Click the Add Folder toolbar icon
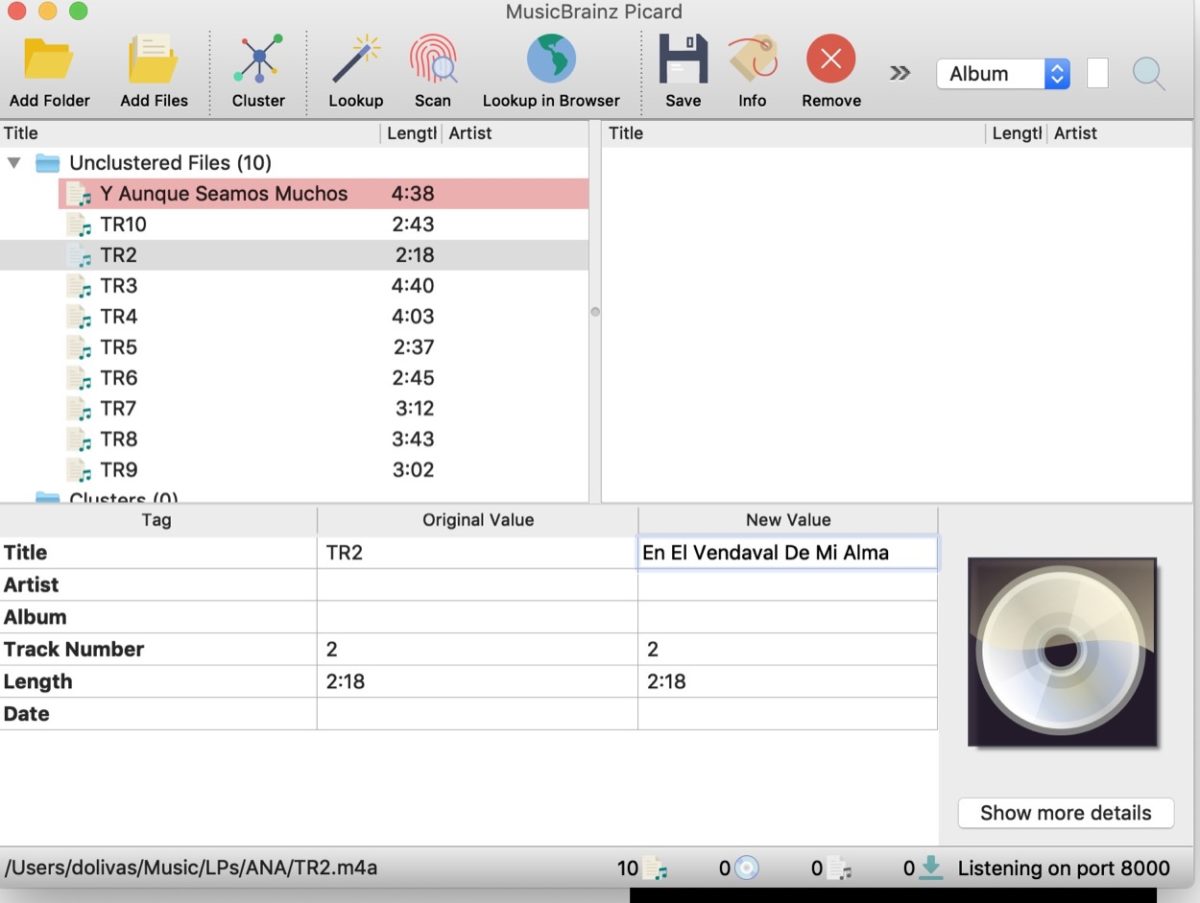This screenshot has height=903, width=1200. pos(49,60)
